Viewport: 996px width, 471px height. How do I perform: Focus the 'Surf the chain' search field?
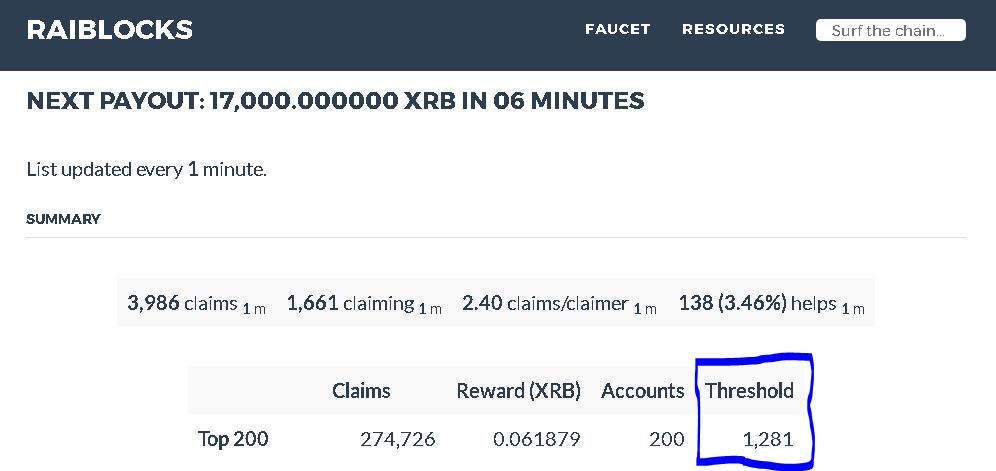(x=890, y=30)
